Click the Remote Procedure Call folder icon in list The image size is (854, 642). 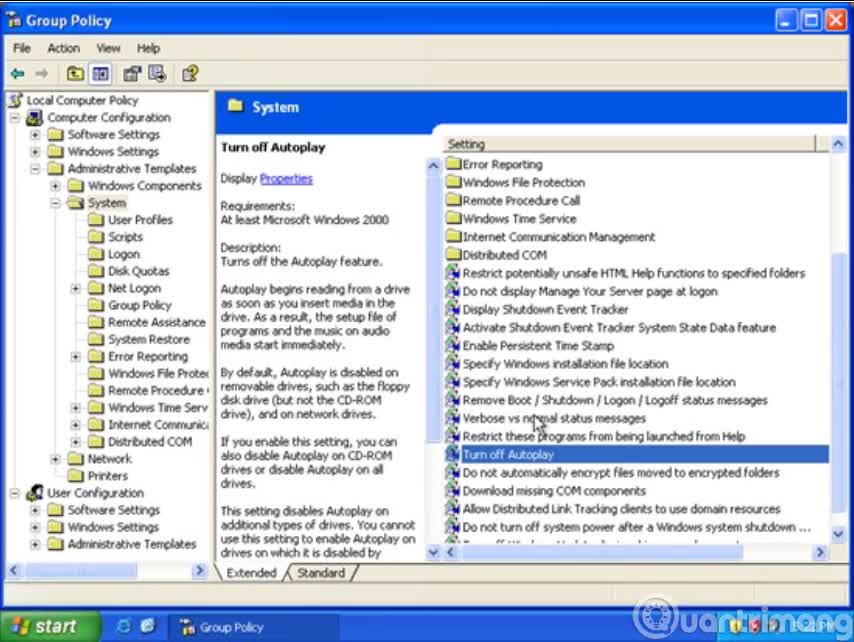[x=453, y=200]
